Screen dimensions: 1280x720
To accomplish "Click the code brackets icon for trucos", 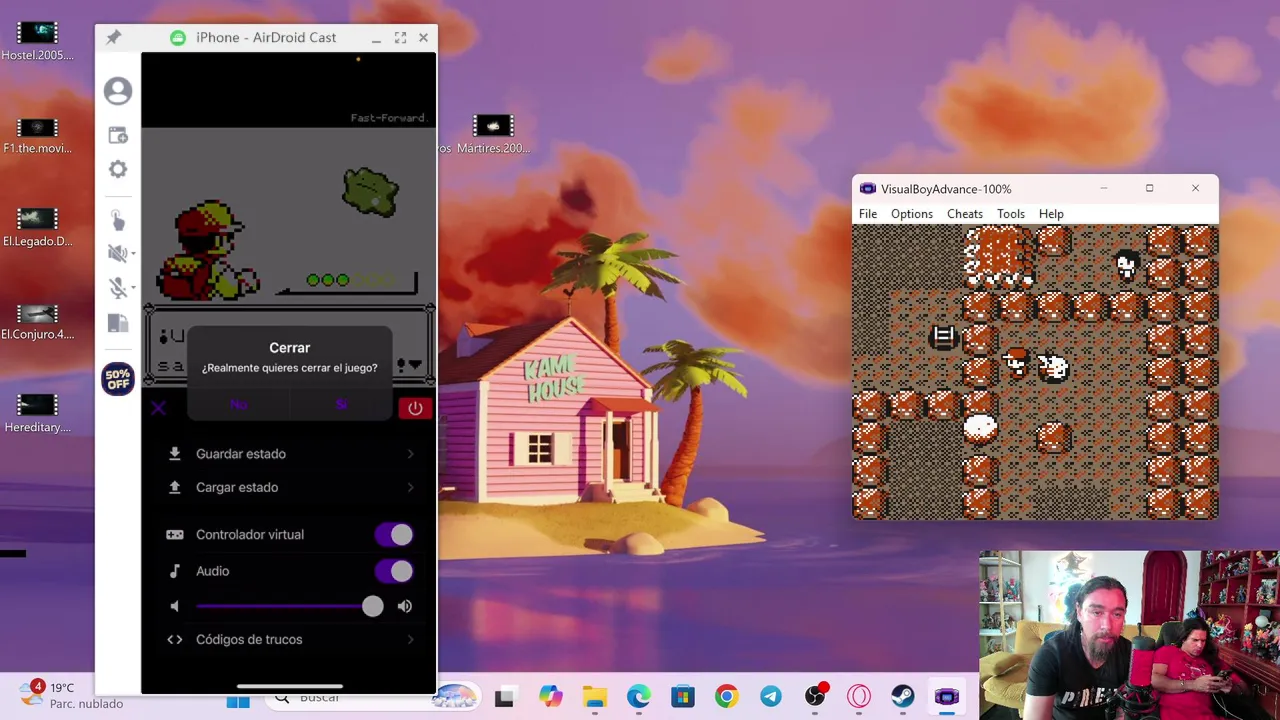I will [175, 639].
